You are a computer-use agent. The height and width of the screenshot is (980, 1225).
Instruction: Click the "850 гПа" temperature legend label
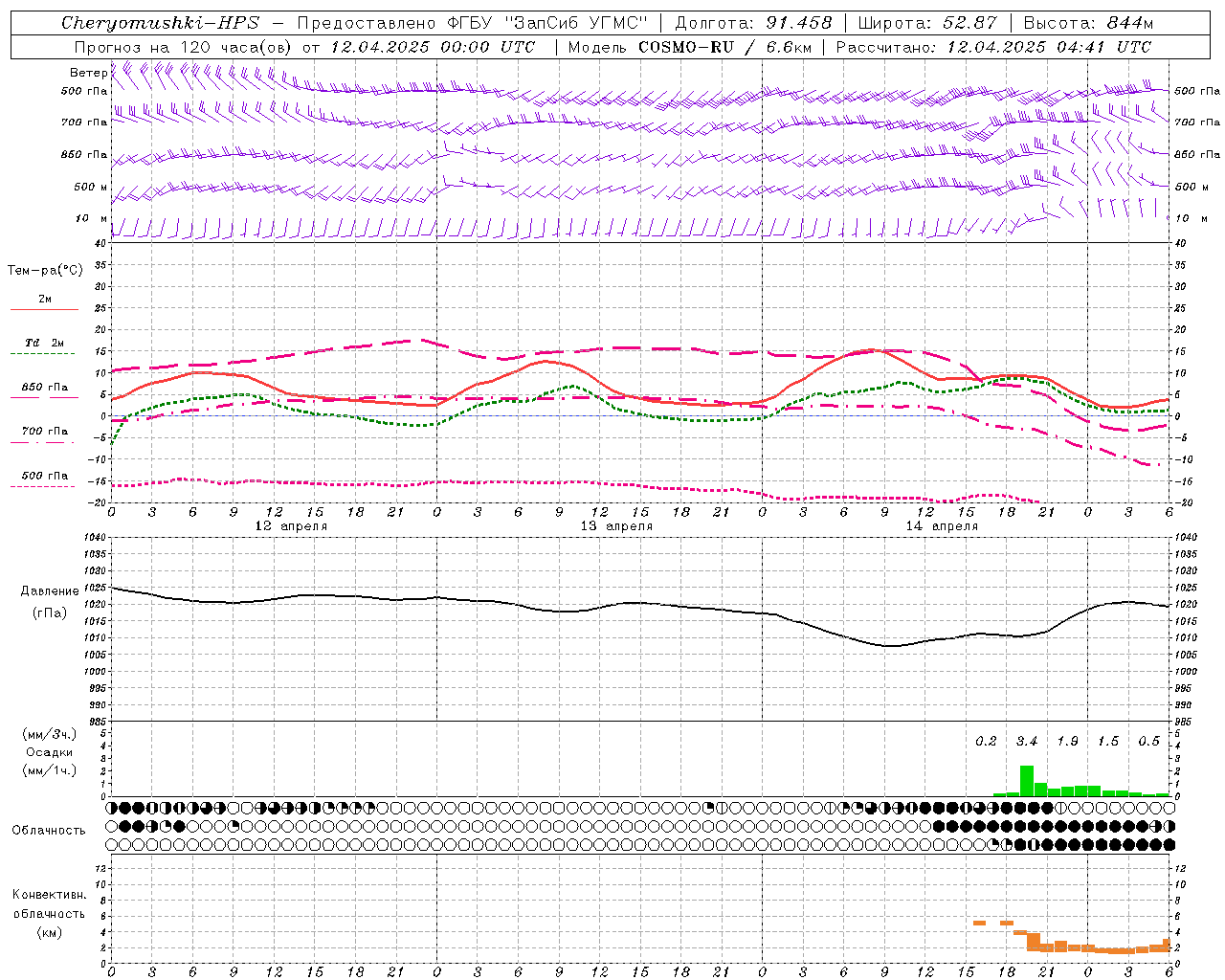point(44,388)
